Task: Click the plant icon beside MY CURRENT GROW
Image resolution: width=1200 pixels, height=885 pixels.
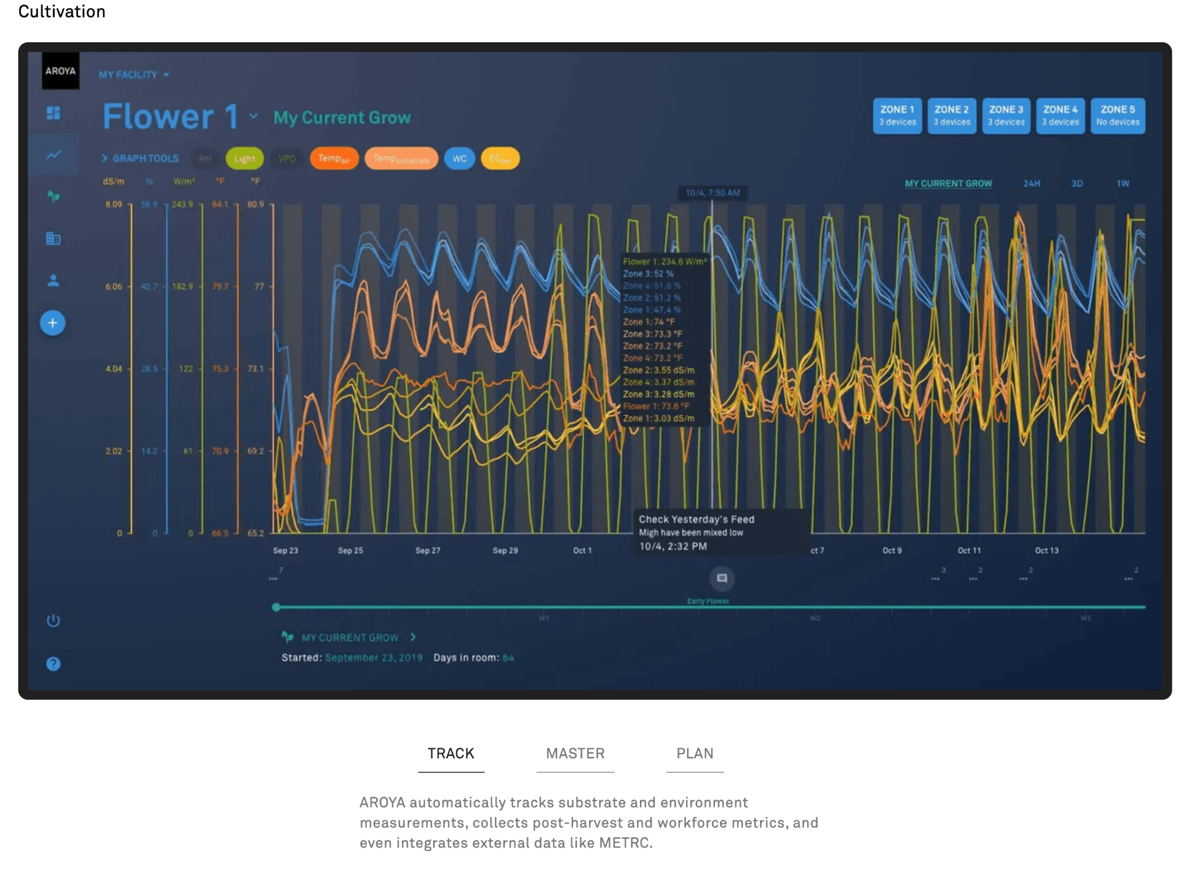Action: (288, 637)
